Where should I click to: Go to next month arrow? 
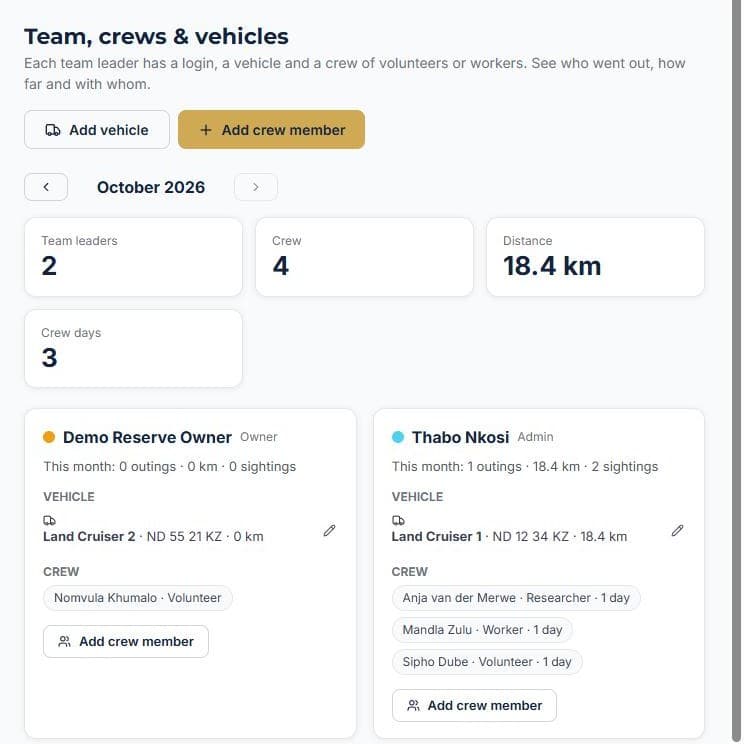[256, 187]
